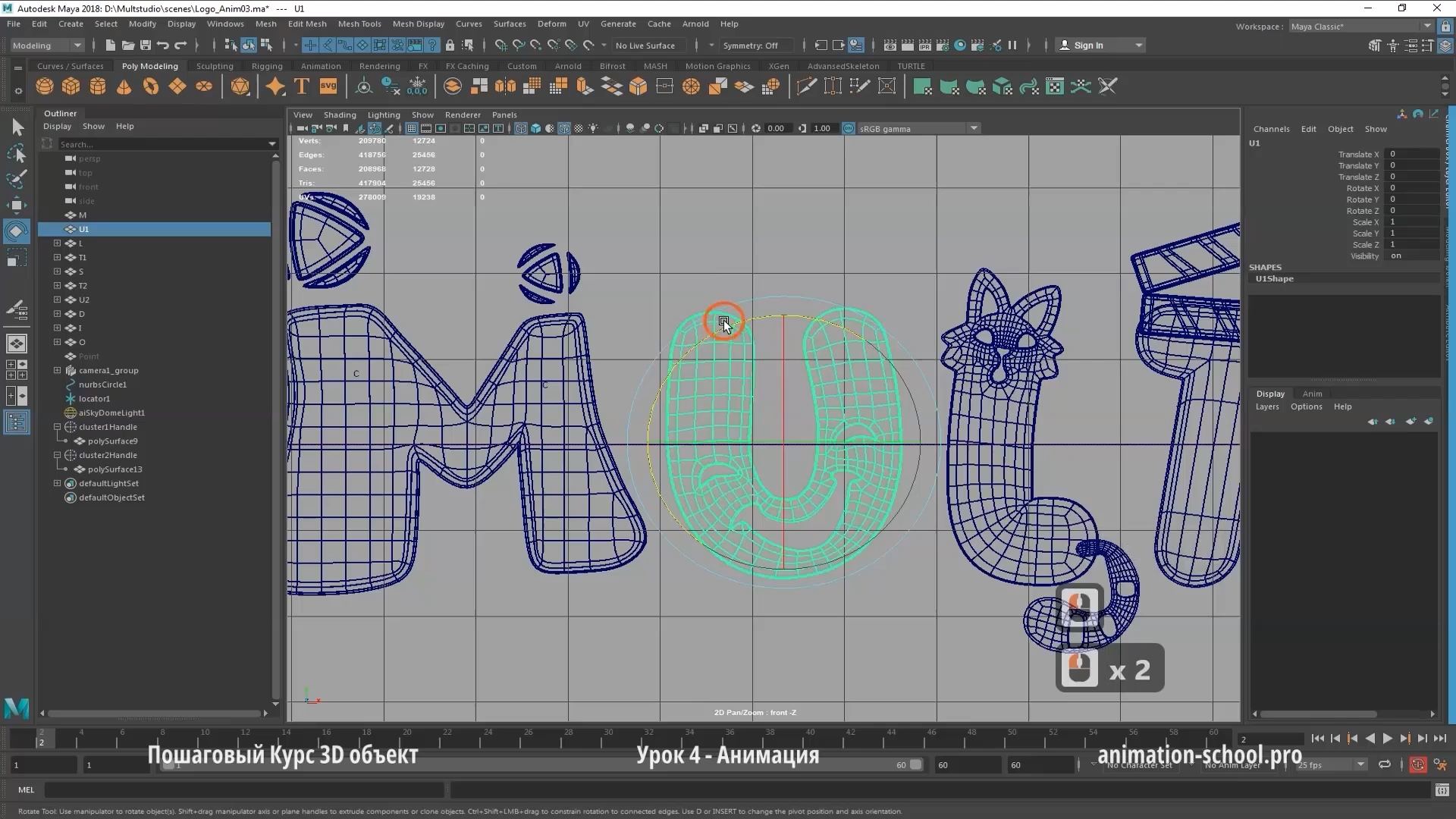
Task: Select the Rotate tool in toolbox
Action: tap(16, 231)
